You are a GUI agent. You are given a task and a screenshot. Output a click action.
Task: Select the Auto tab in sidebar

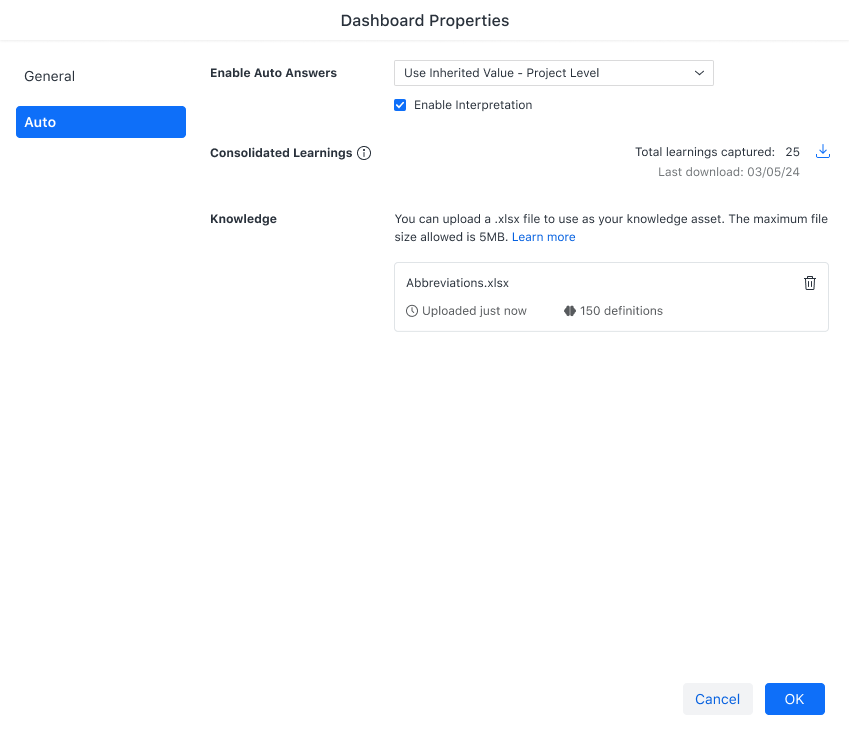pyautogui.click(x=100, y=122)
